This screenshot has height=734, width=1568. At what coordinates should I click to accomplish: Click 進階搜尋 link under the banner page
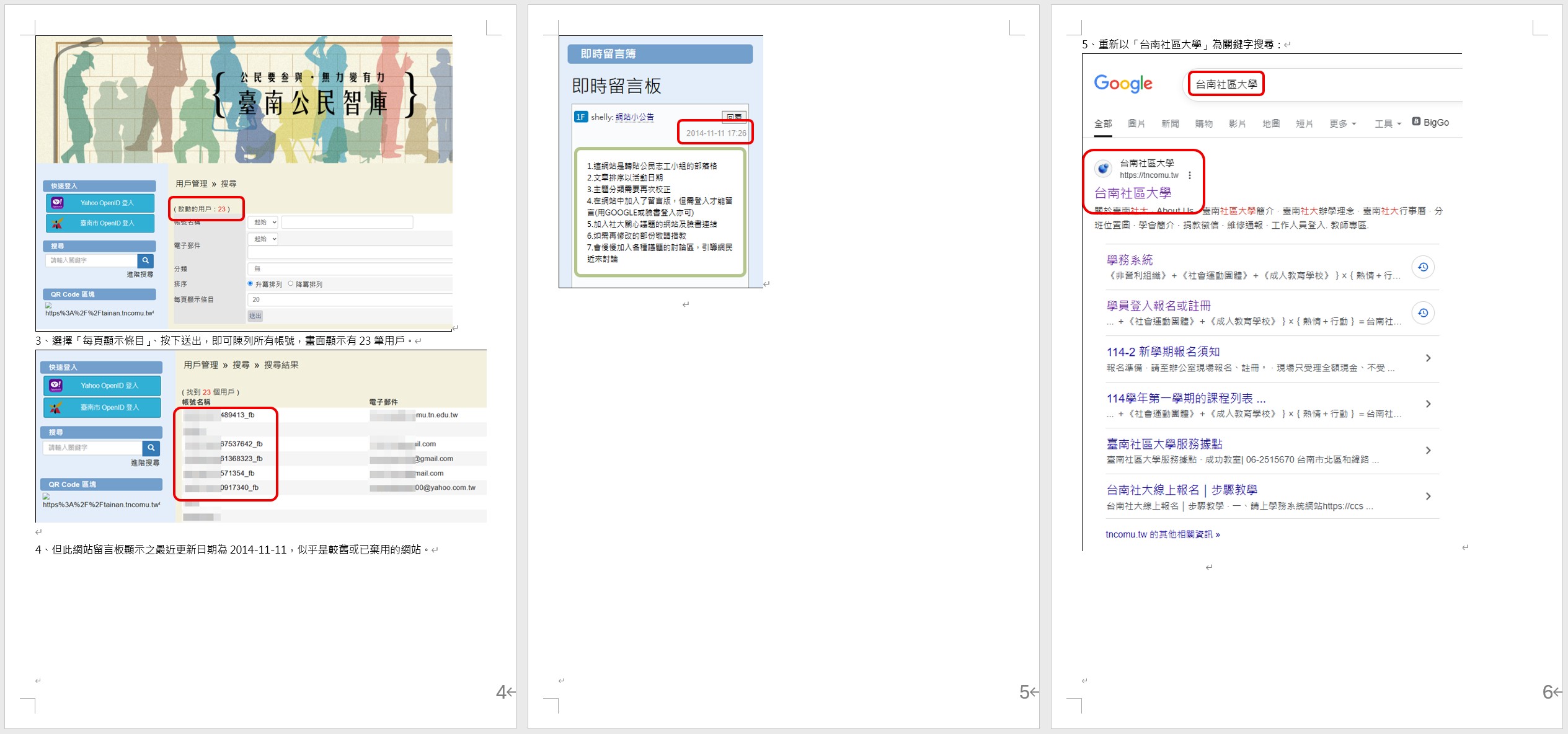click(140, 274)
